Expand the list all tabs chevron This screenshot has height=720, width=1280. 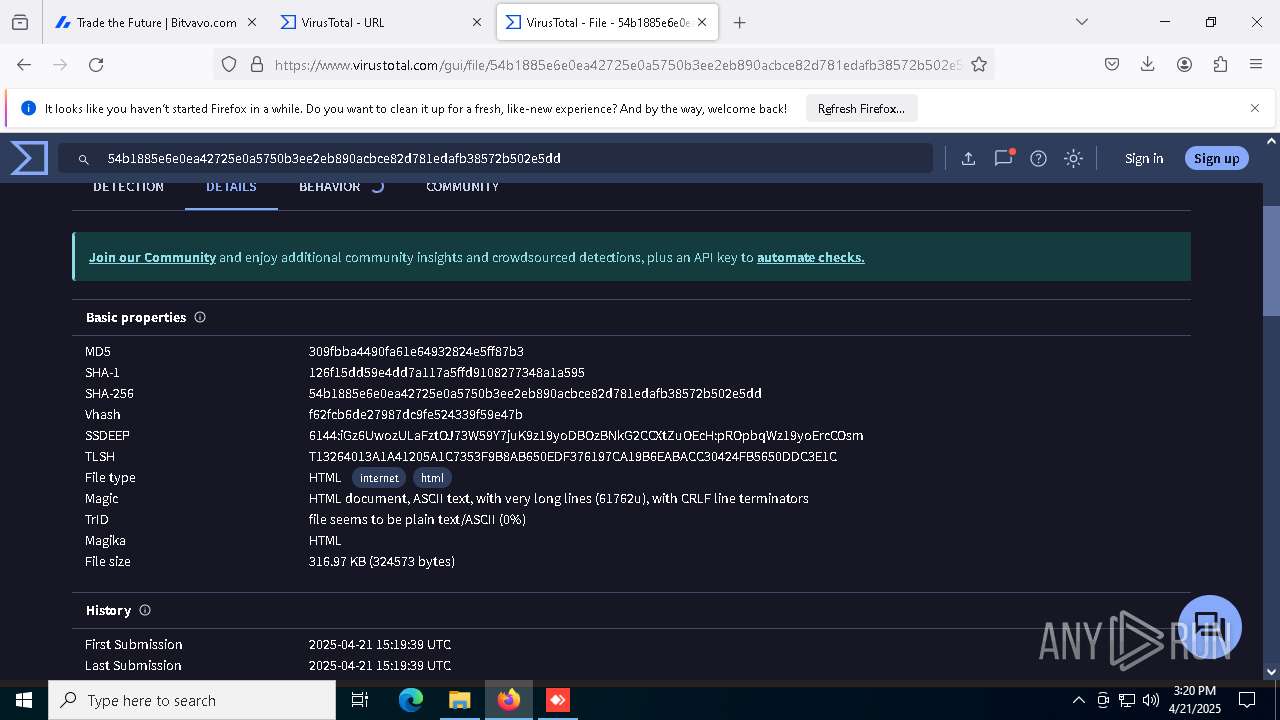1082,22
